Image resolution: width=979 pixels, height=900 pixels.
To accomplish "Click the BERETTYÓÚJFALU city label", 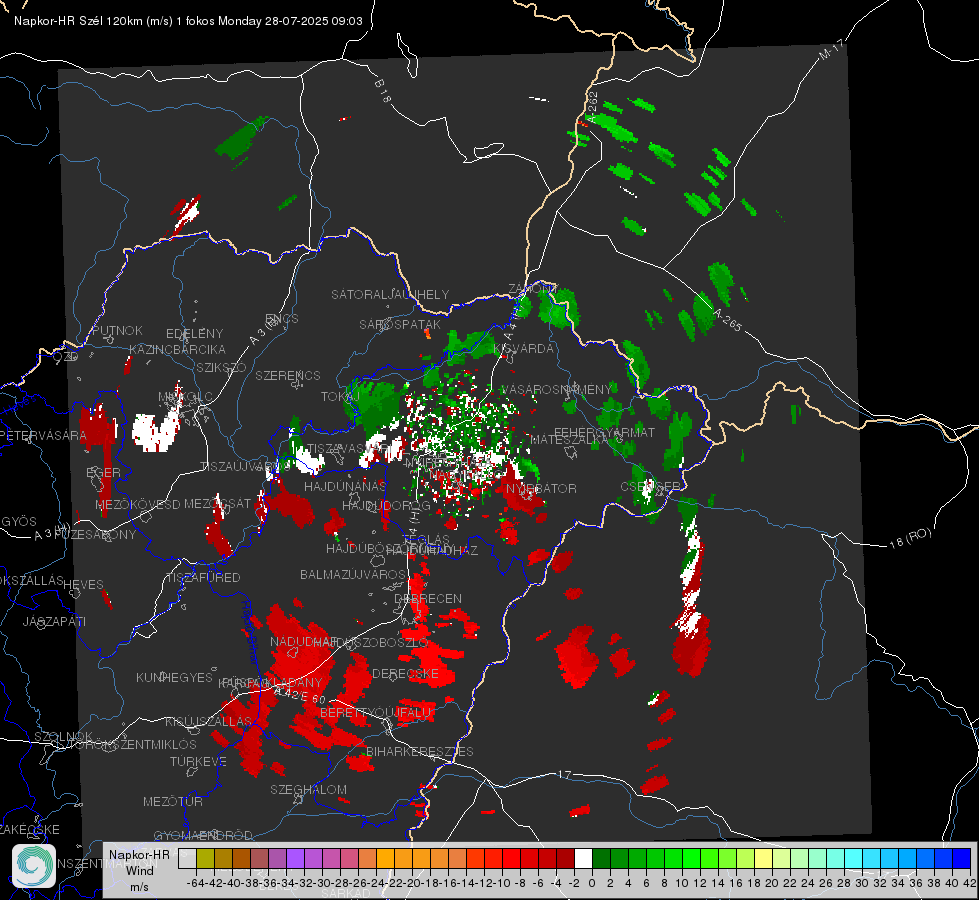I will coord(376,713).
